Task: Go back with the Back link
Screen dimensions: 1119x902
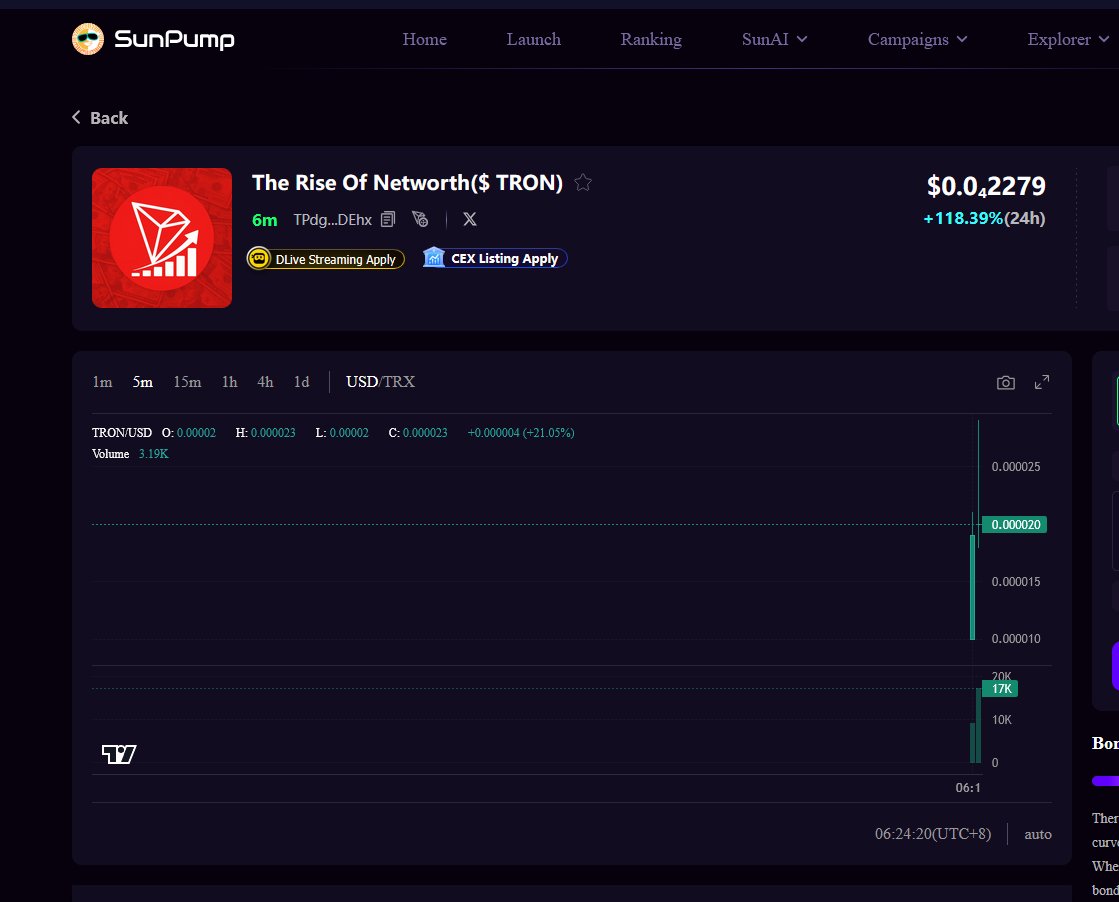Action: click(x=100, y=118)
